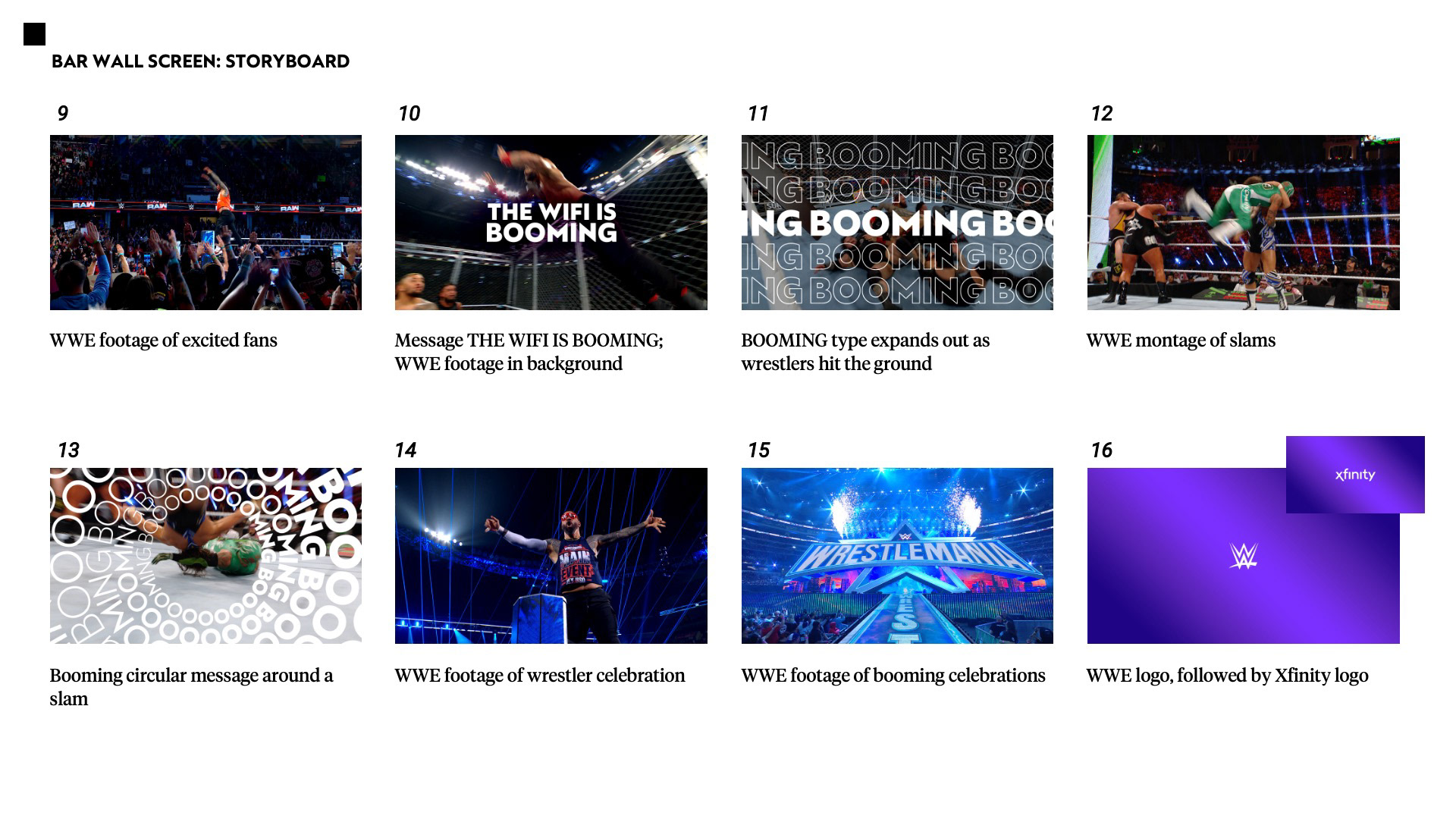Screen dimensions: 1456x819
Task: Click frame number 10 label
Action: point(409,114)
